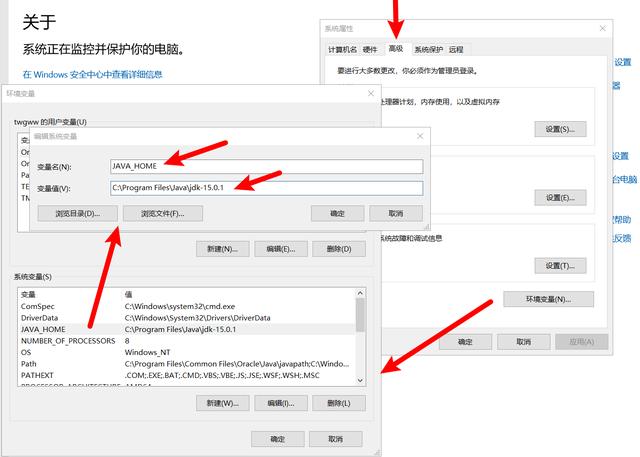
Task: Open 环境变量(N)... in System Properties
Action: point(549,299)
